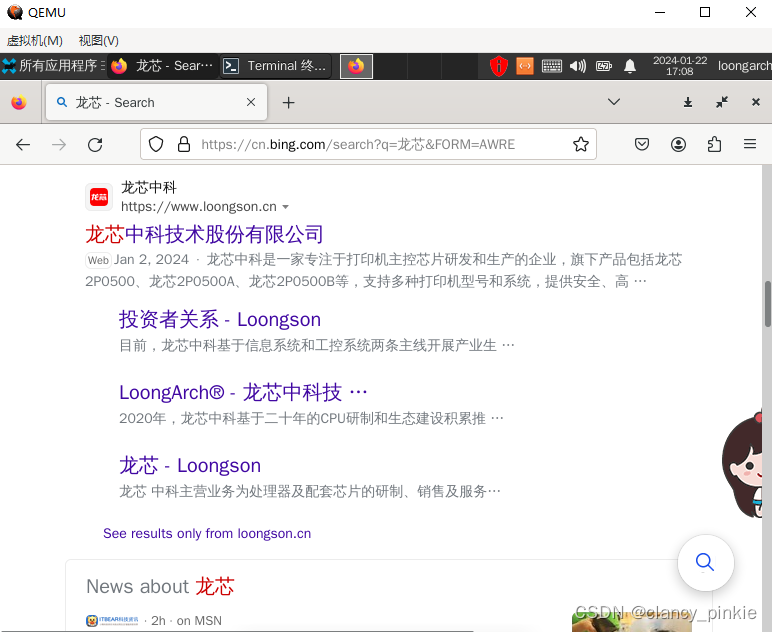Open the 所有应用程序 applications menu
Image resolution: width=772 pixels, height=632 pixels.
point(53,65)
